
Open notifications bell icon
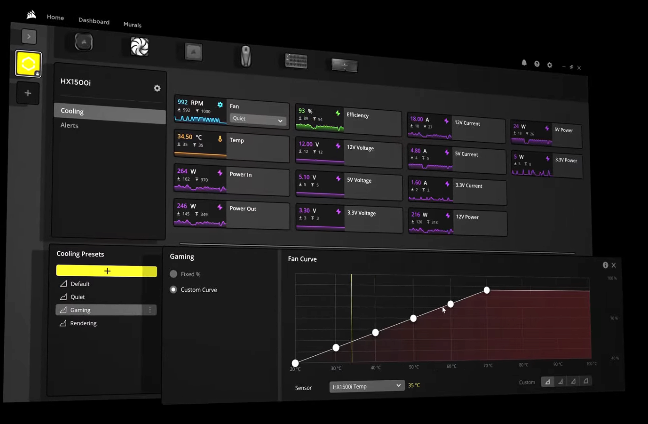[524, 63]
